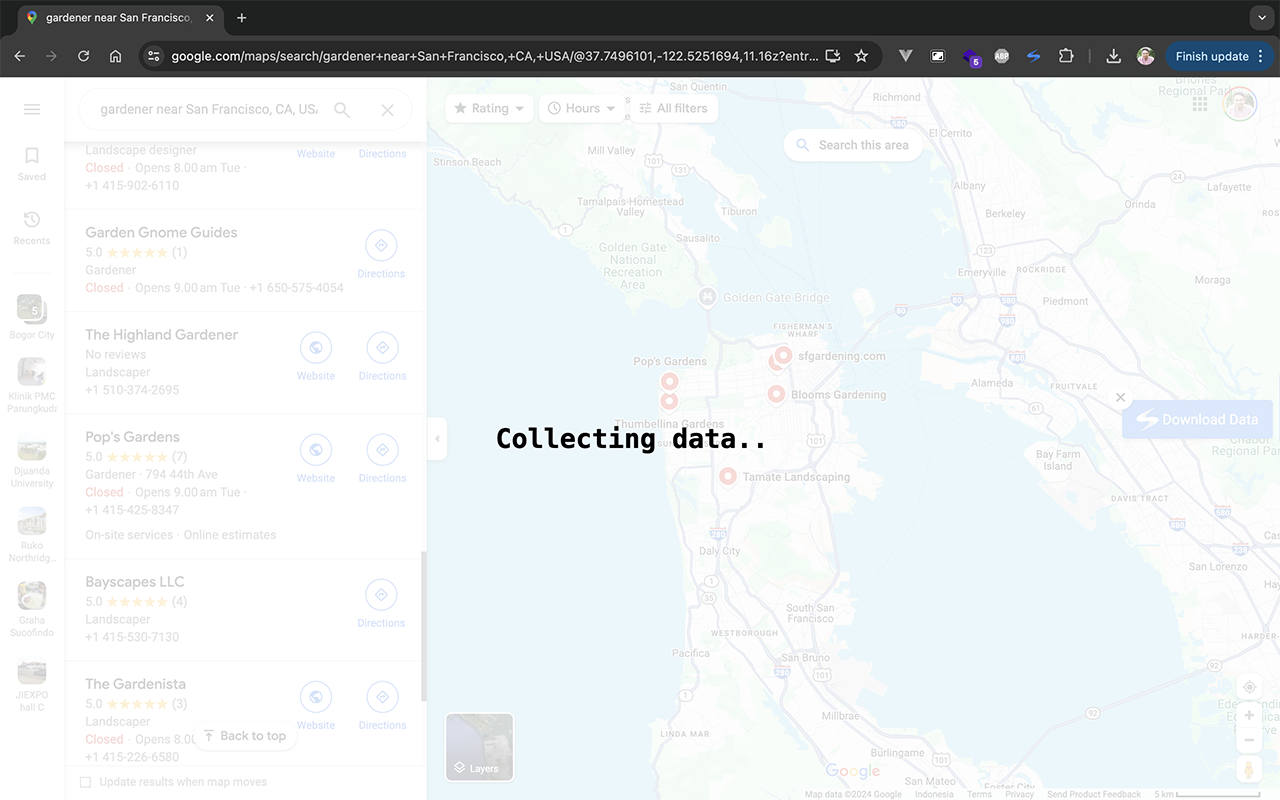Open Chrome extensions puzzle icon
The height and width of the screenshot is (800, 1280).
coord(1066,56)
